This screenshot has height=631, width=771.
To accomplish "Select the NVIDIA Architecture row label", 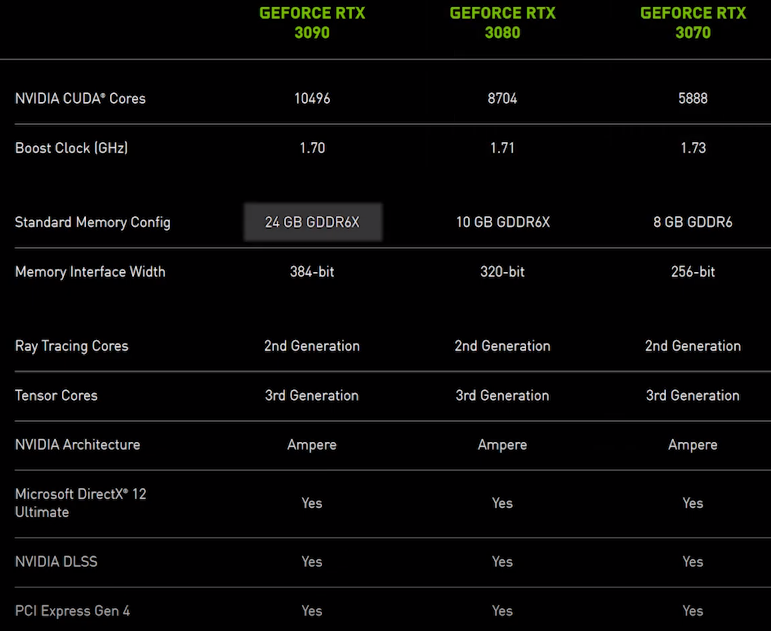I will [77, 445].
